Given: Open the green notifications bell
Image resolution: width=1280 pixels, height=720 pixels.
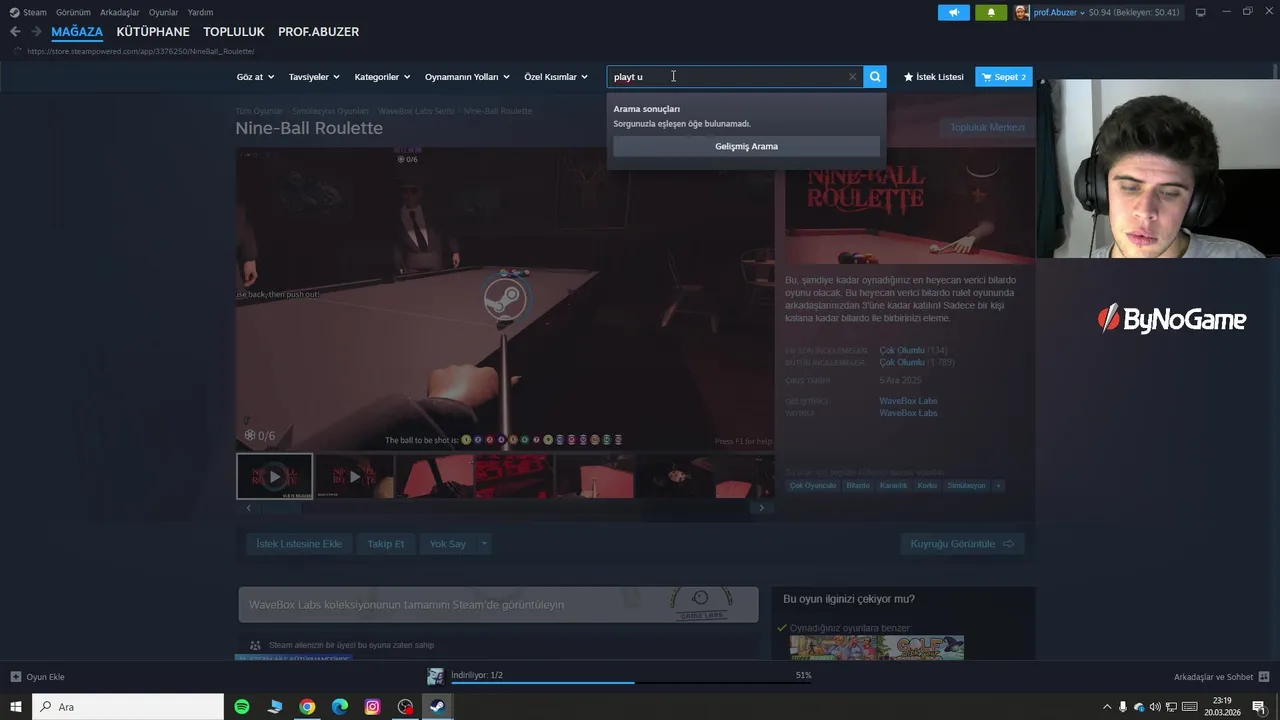Looking at the screenshot, I should (991, 12).
